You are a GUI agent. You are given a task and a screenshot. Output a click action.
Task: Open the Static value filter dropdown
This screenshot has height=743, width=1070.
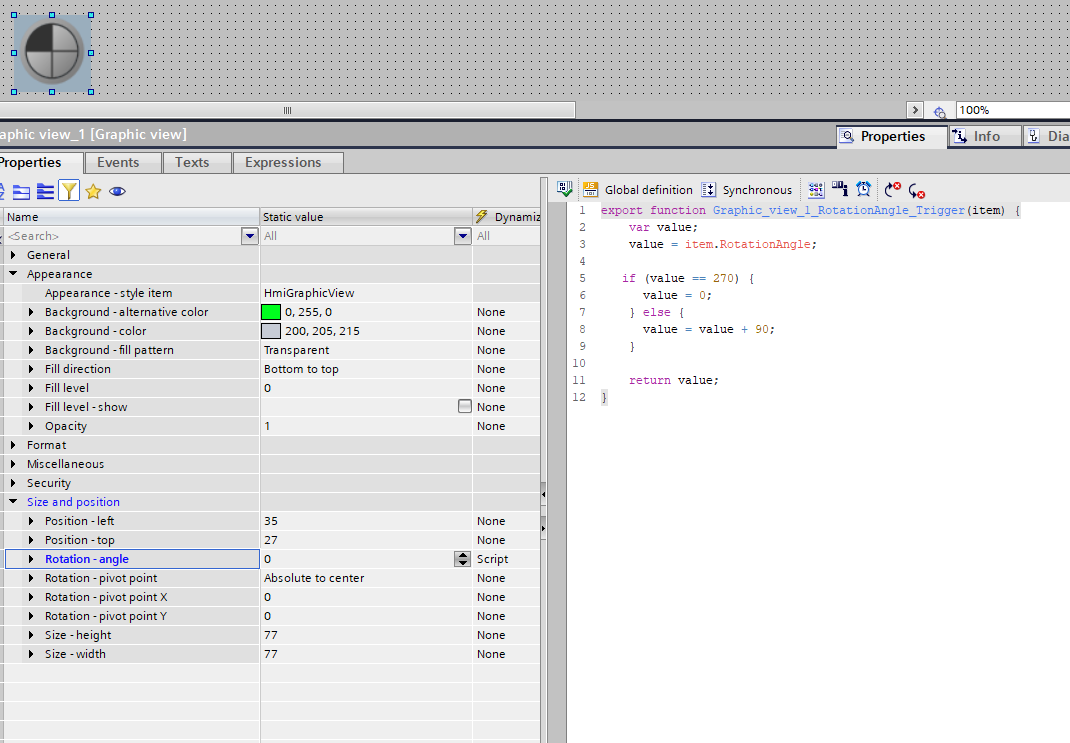click(462, 236)
